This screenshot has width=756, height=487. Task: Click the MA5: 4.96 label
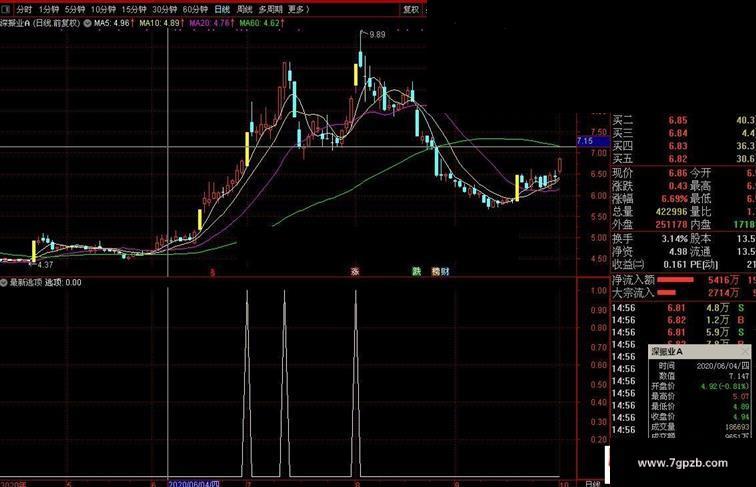pos(114,23)
